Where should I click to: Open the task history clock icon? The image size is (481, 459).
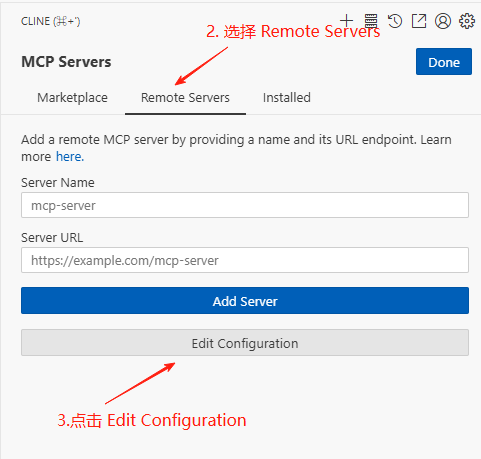395,21
